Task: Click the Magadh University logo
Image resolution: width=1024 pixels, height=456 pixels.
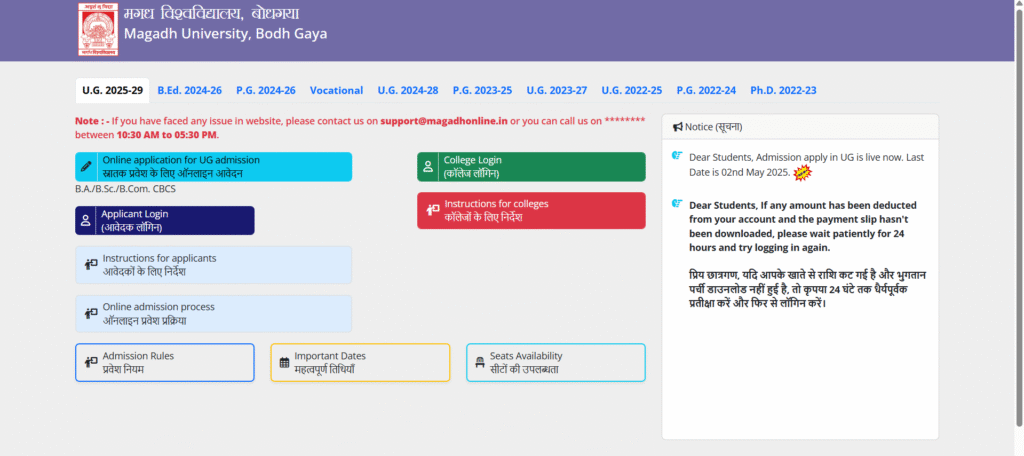Action: coord(98,30)
